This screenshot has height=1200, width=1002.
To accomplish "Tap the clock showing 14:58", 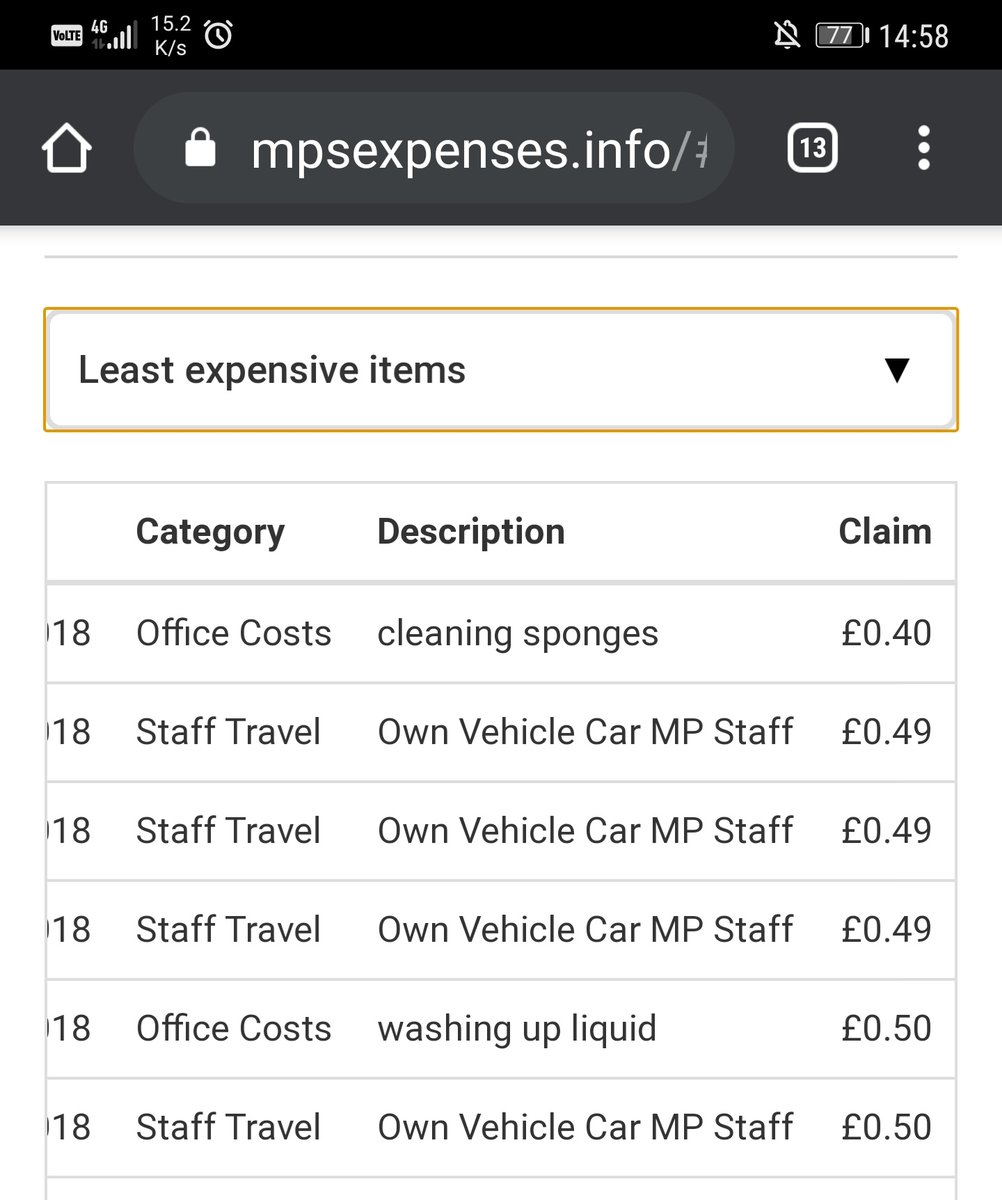I will click(913, 37).
